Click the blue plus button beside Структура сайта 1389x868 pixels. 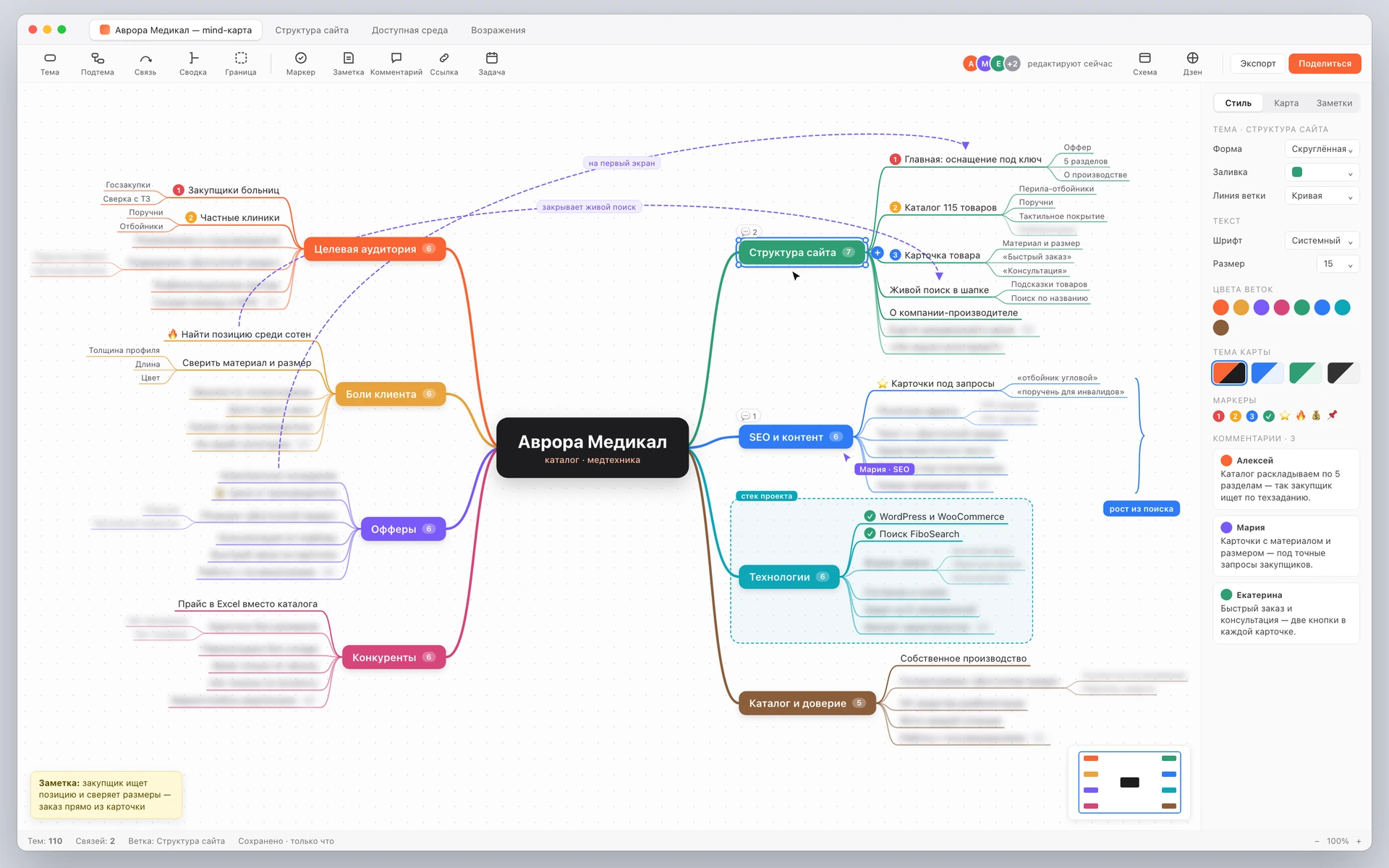point(878,253)
